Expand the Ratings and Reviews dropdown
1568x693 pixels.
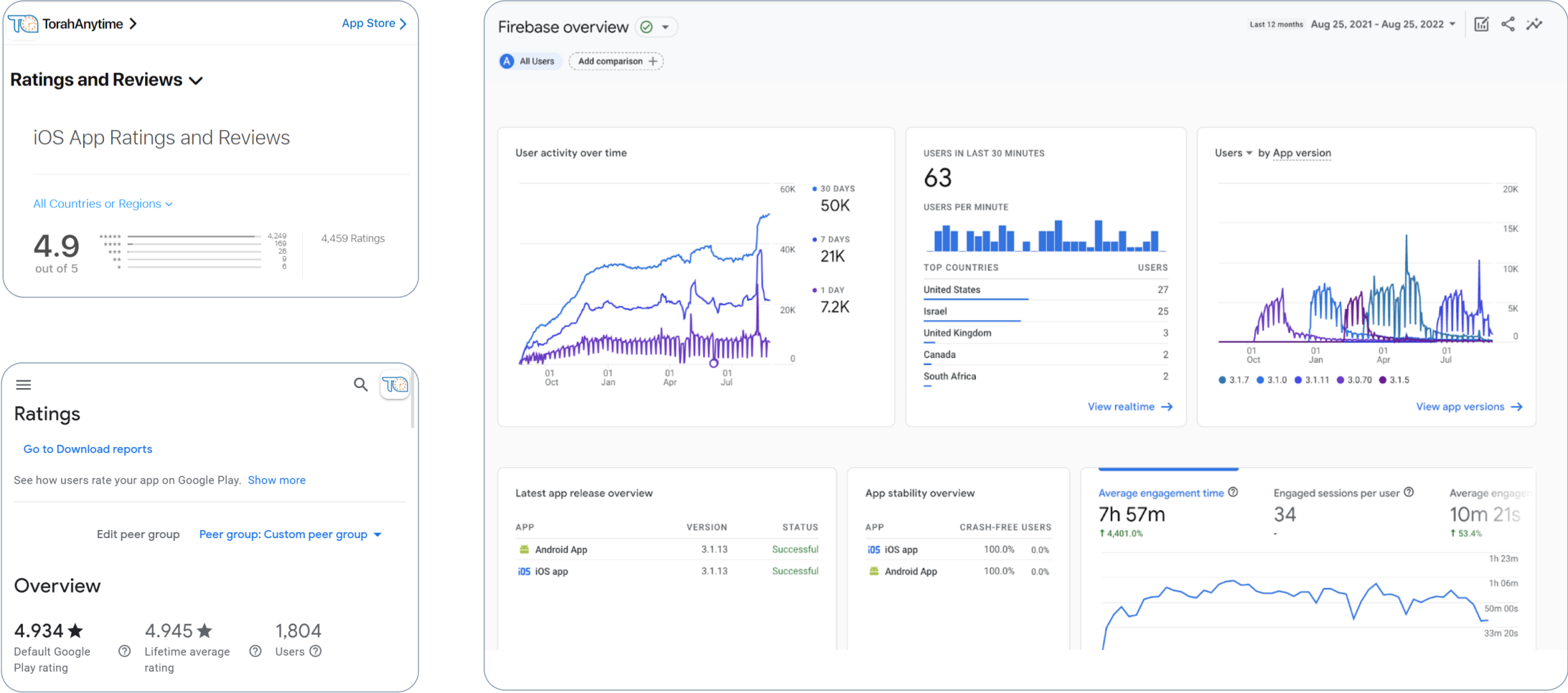pyautogui.click(x=196, y=81)
